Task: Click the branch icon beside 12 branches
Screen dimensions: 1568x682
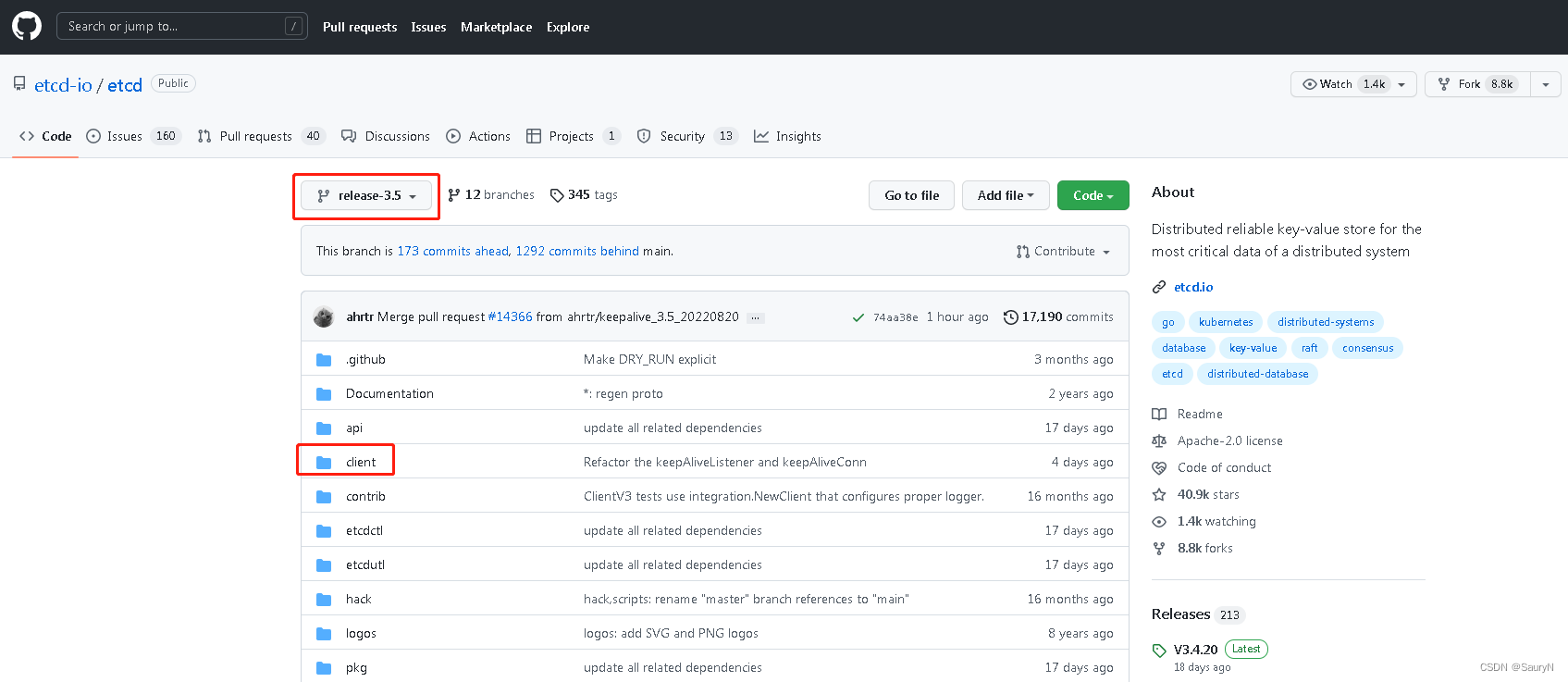Action: pyautogui.click(x=453, y=195)
